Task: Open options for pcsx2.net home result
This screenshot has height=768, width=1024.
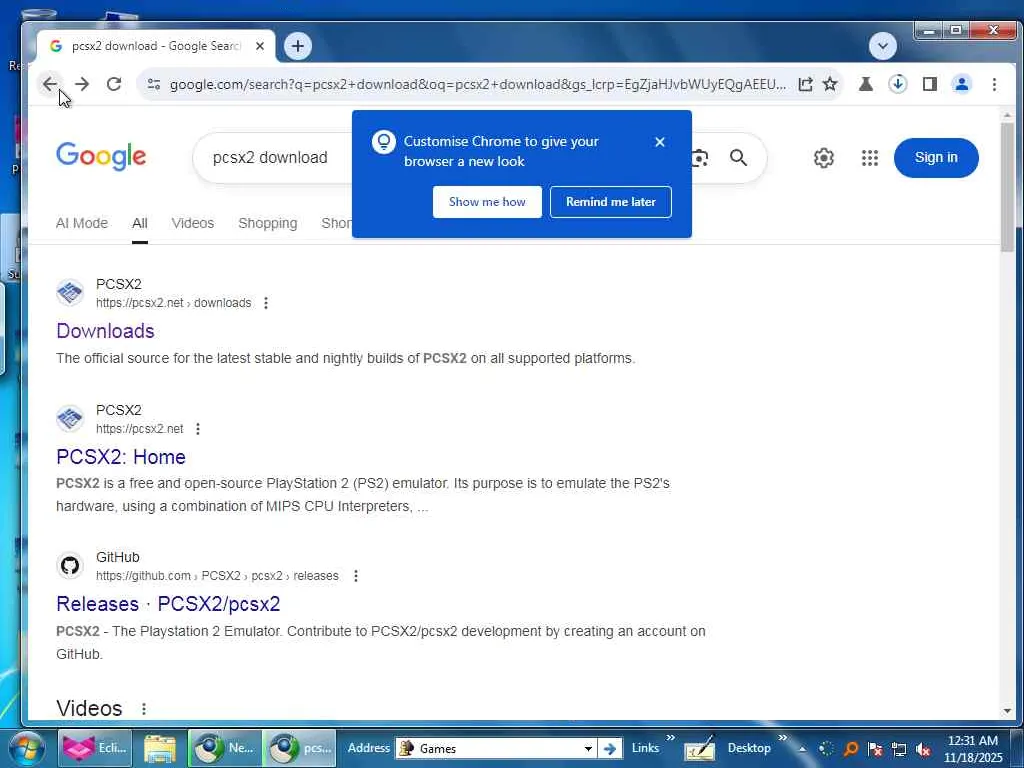Action: [198, 429]
